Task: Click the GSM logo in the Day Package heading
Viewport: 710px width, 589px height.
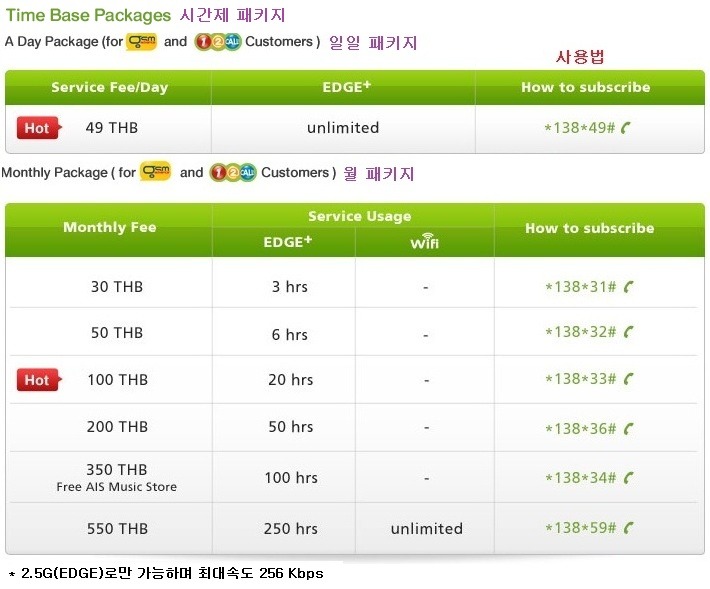Action: pos(142,42)
